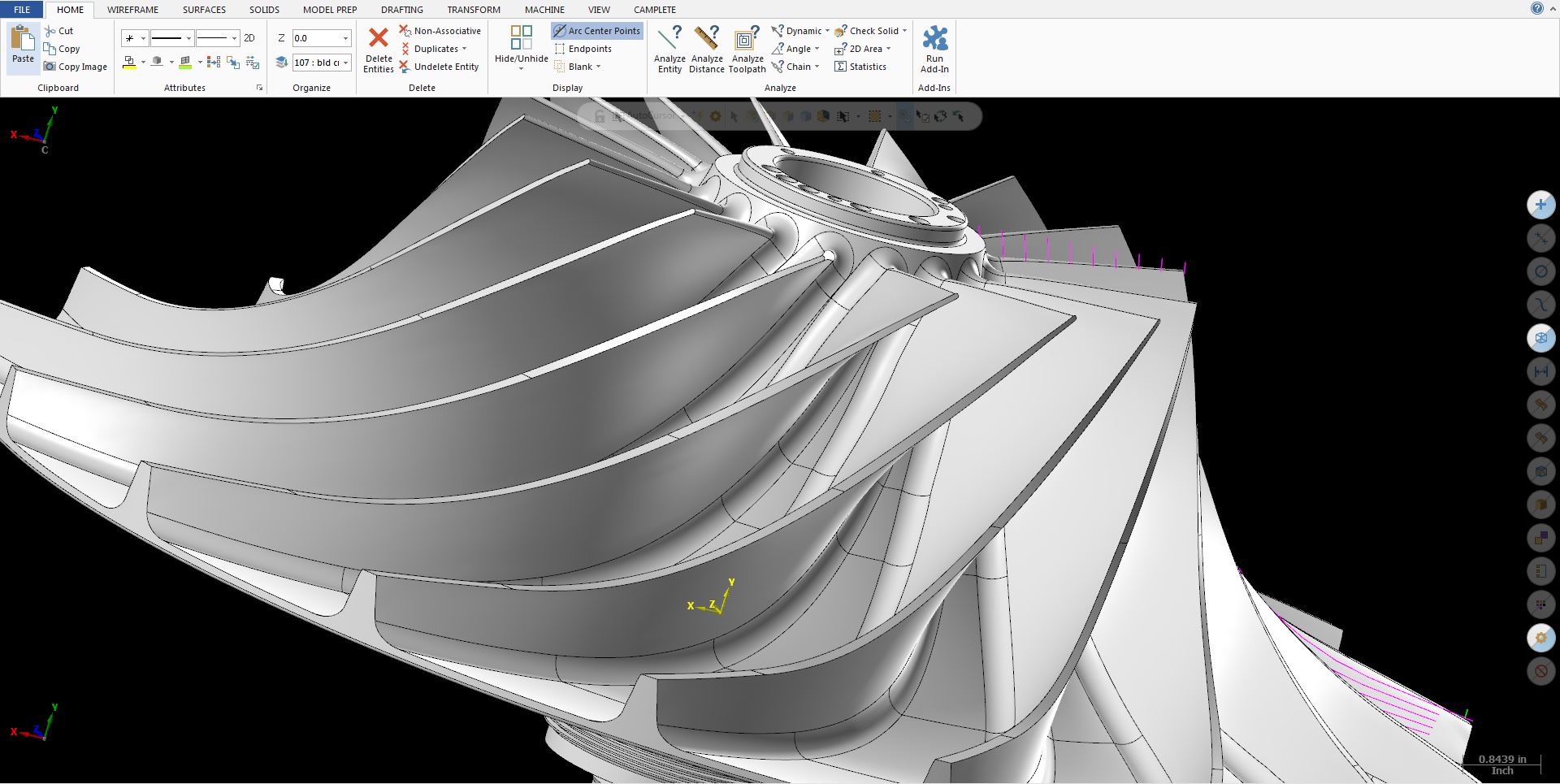Switch to the TRANSFORM tab
This screenshot has height=784, width=1560.
pos(474,10)
